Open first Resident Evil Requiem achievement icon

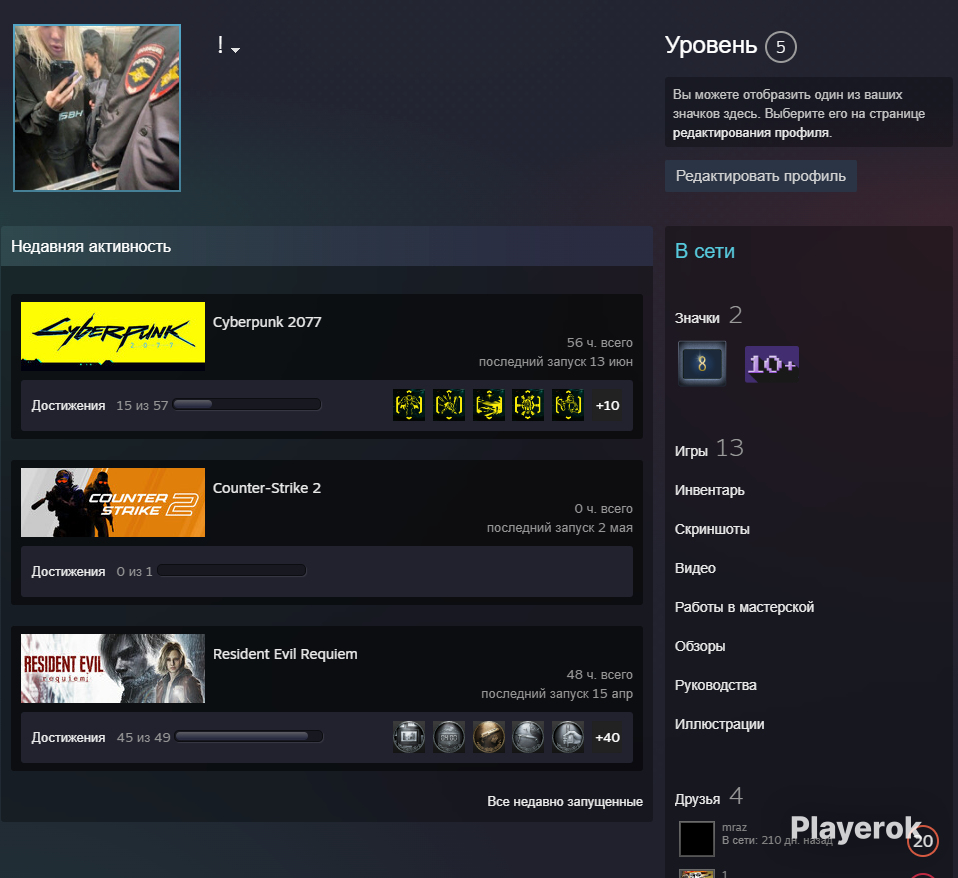pyautogui.click(x=409, y=737)
